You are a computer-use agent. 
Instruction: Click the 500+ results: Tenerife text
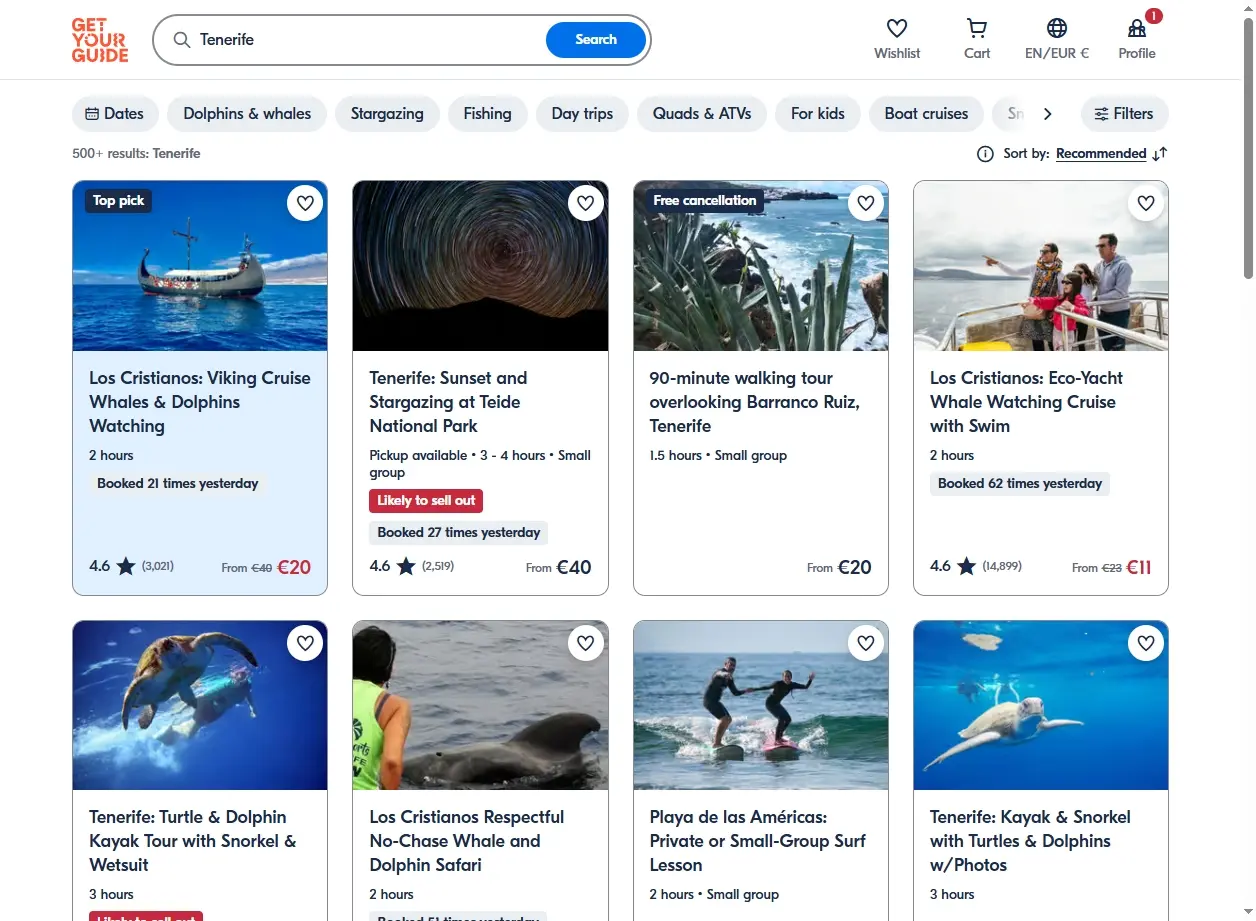tap(136, 154)
